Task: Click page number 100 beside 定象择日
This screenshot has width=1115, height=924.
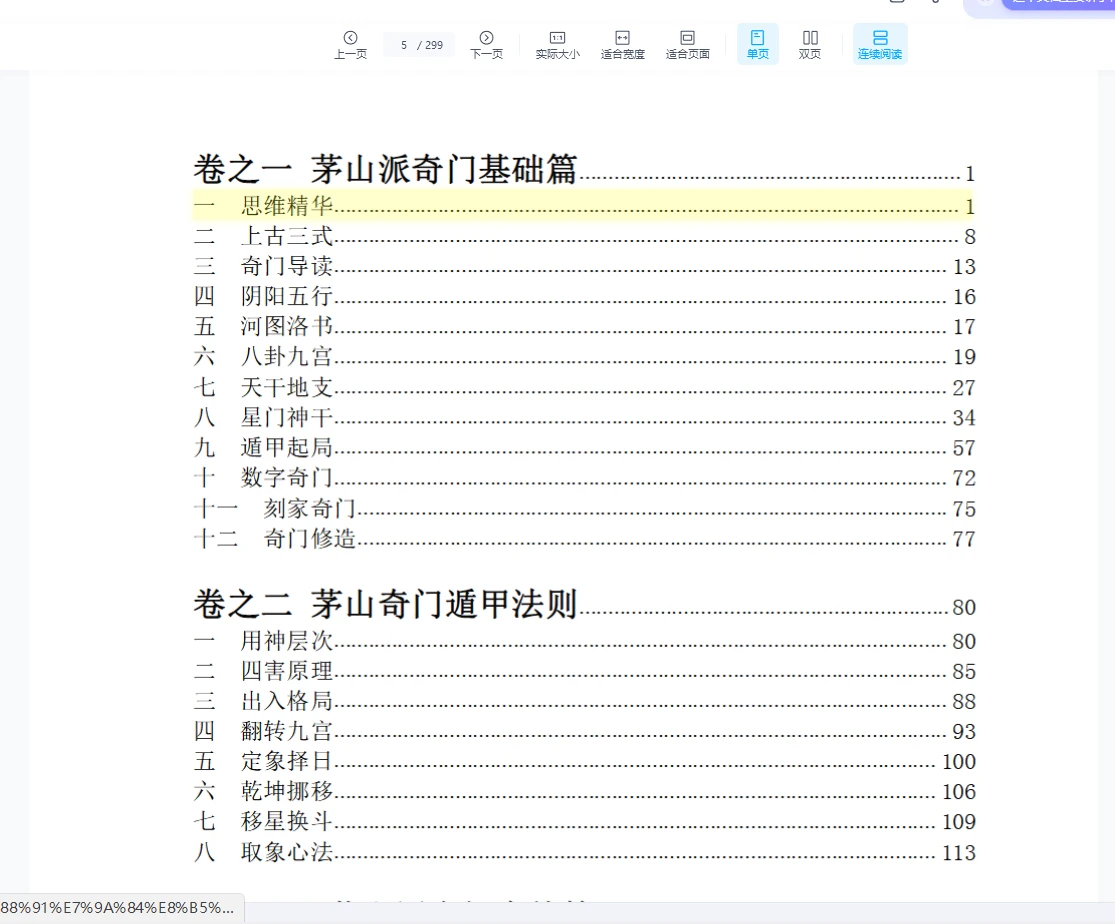Action: point(959,762)
